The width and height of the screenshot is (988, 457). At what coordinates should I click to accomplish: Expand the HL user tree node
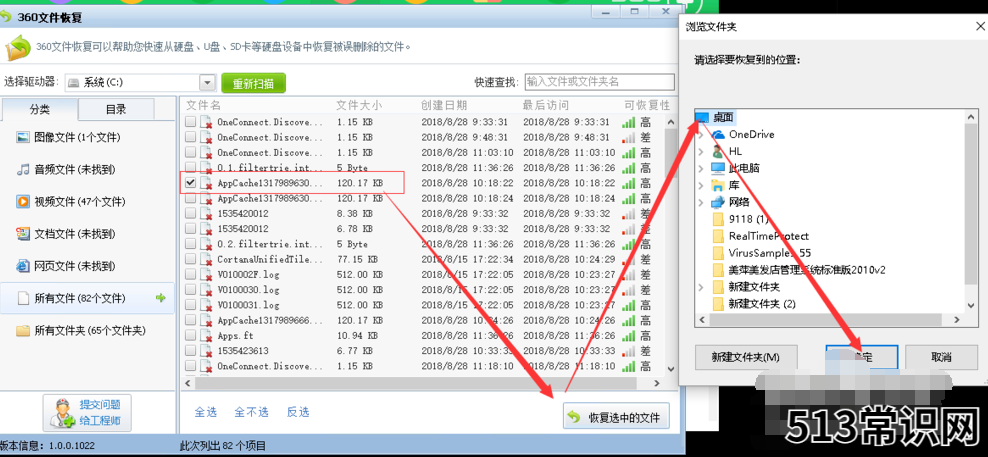click(x=701, y=151)
